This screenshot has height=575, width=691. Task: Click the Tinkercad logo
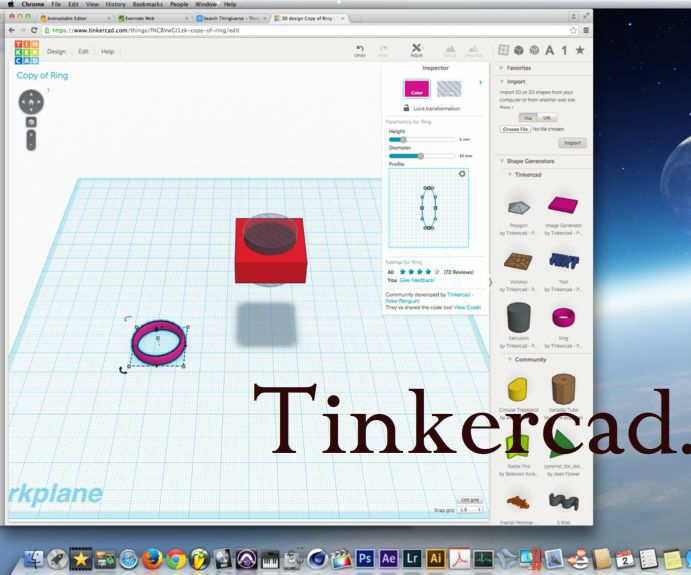pyautogui.click(x=26, y=52)
